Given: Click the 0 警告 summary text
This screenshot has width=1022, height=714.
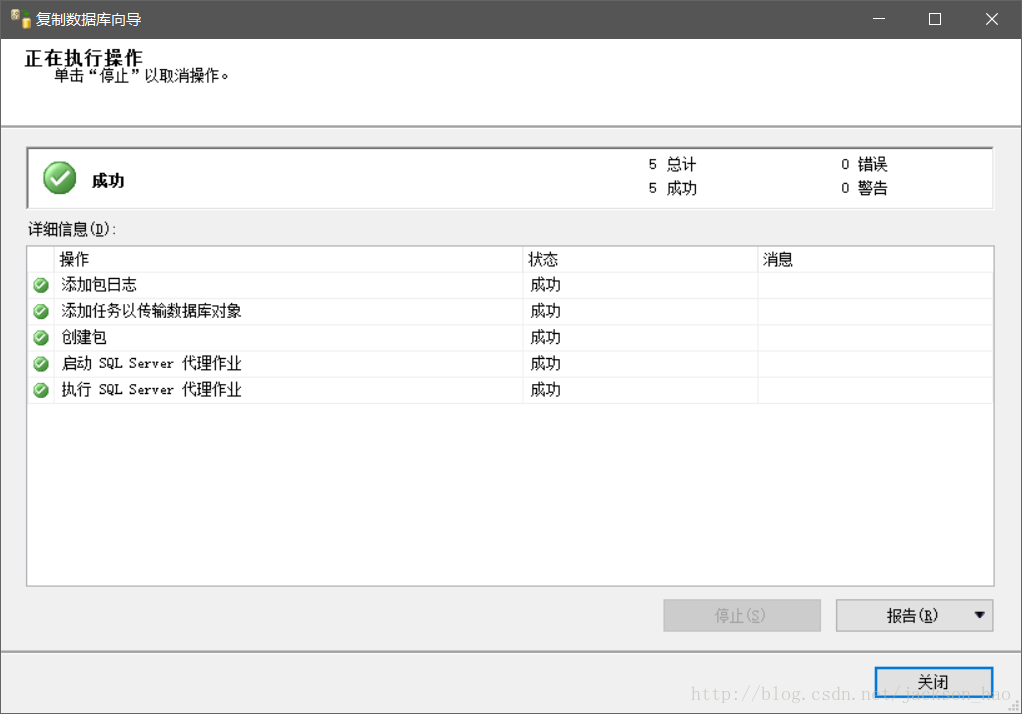Looking at the screenshot, I should (864, 188).
